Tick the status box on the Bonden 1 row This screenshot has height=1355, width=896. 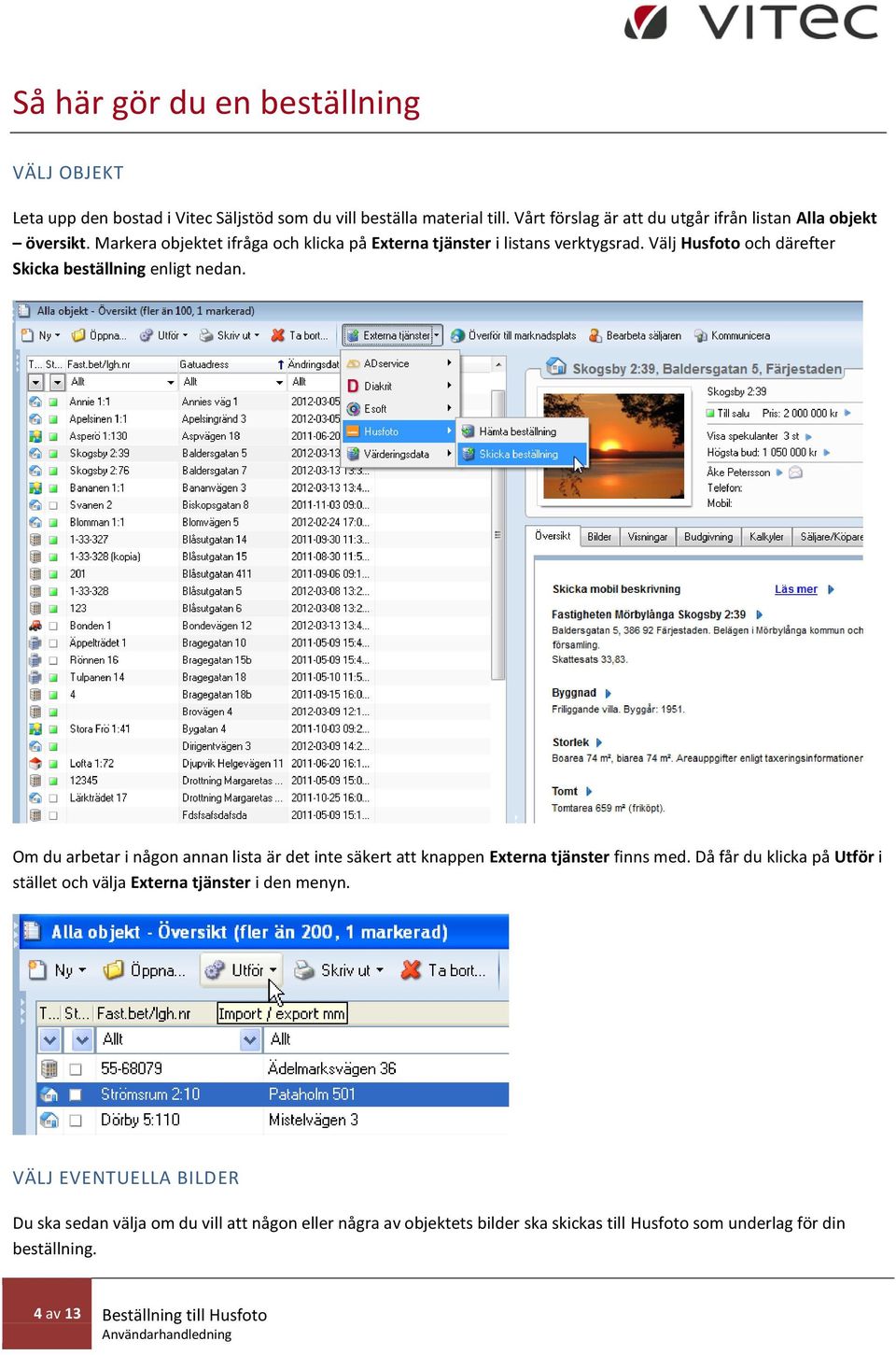tap(53, 626)
